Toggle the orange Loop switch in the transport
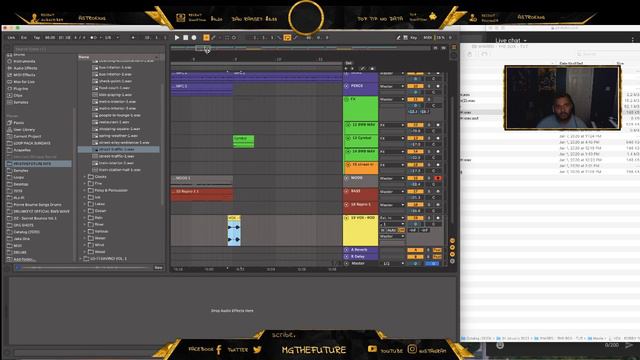Image resolution: width=640 pixels, height=360 pixels. click(287, 38)
